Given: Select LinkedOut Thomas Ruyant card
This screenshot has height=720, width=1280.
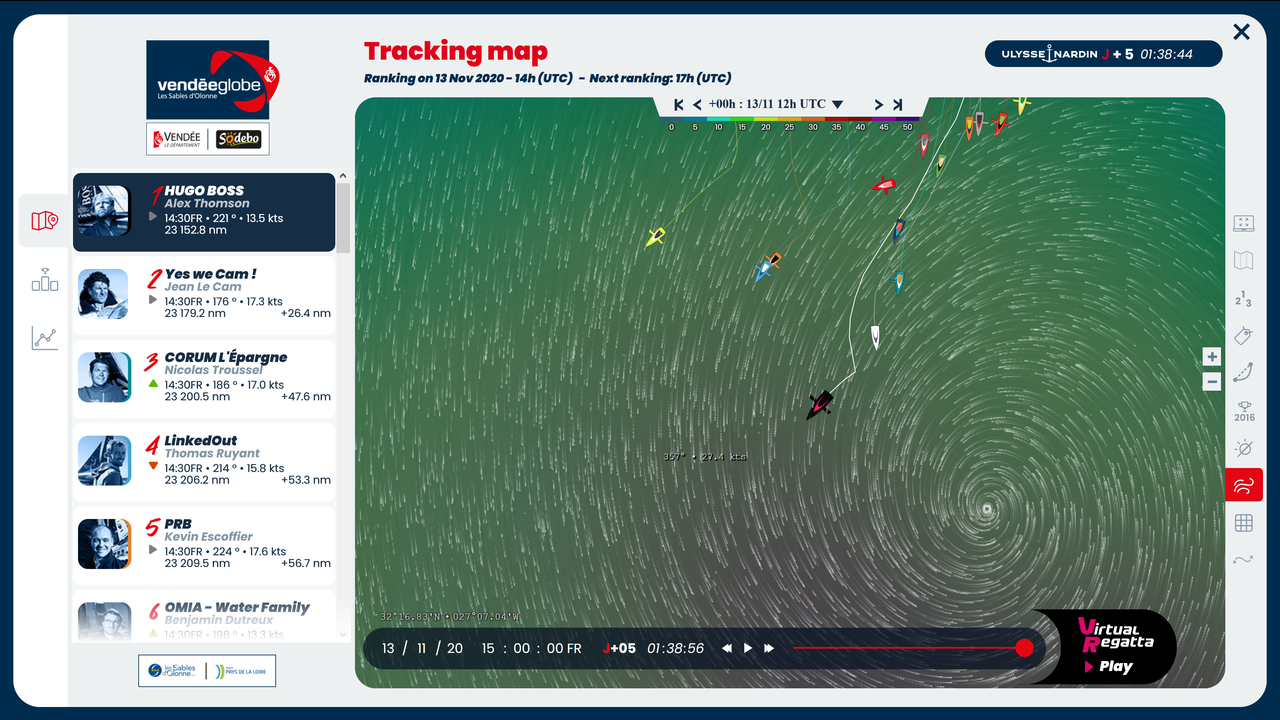Looking at the screenshot, I should pos(204,462).
